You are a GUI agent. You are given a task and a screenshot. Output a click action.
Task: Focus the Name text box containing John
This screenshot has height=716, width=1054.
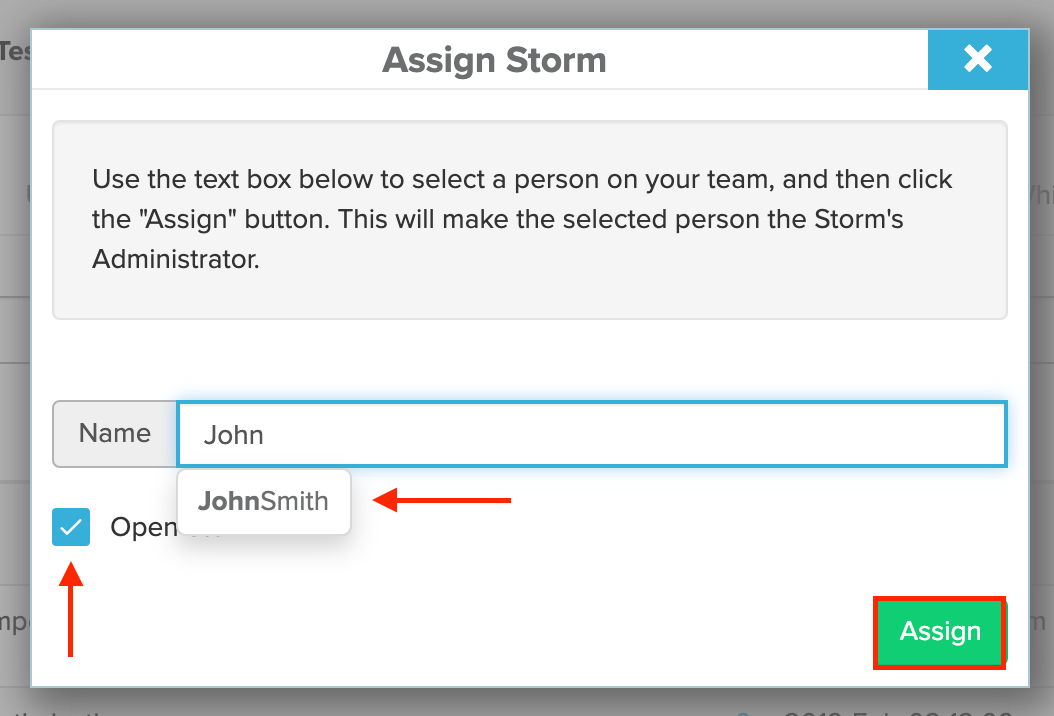(x=592, y=434)
